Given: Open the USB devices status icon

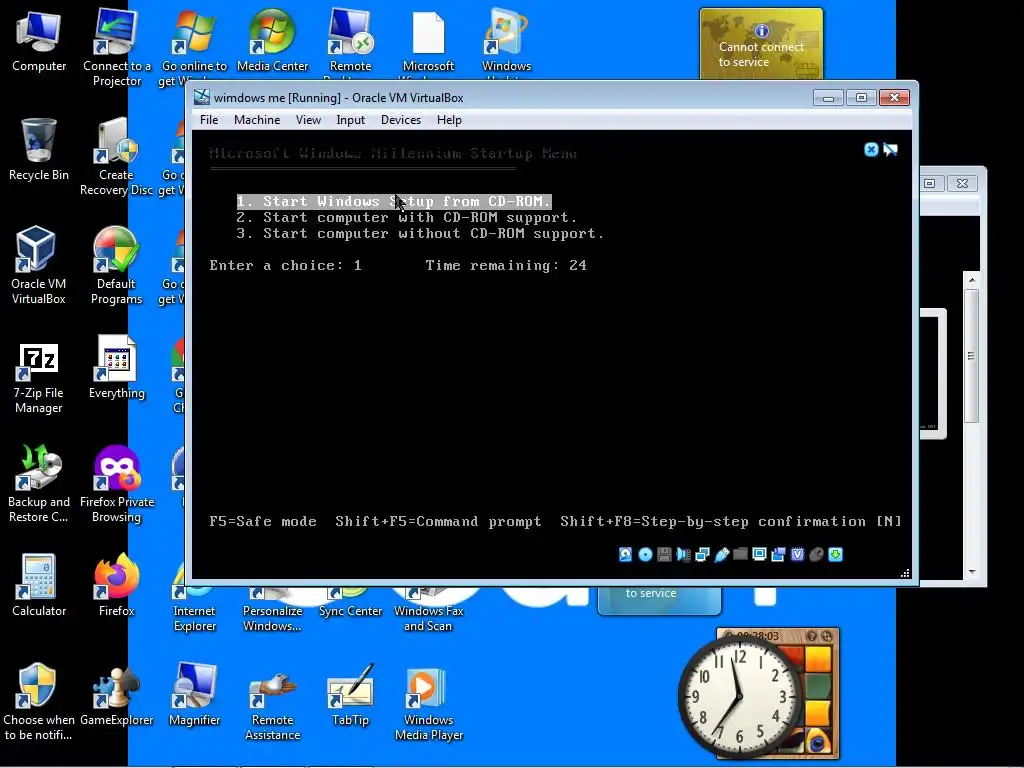Looking at the screenshot, I should 722,554.
